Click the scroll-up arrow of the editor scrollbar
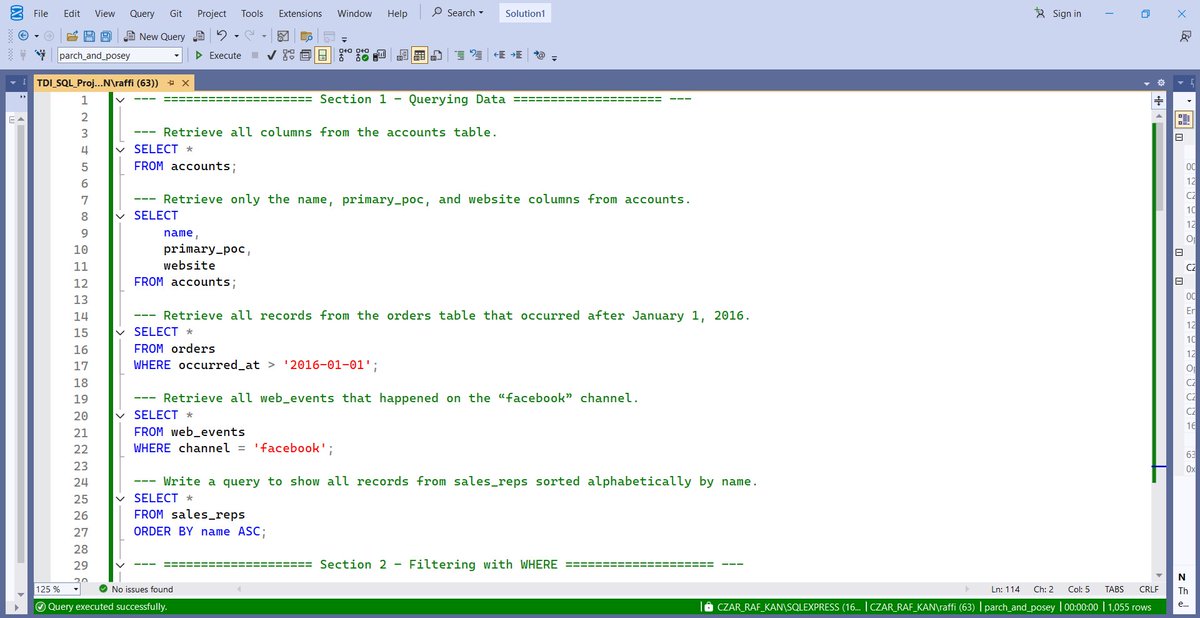 point(1160,114)
